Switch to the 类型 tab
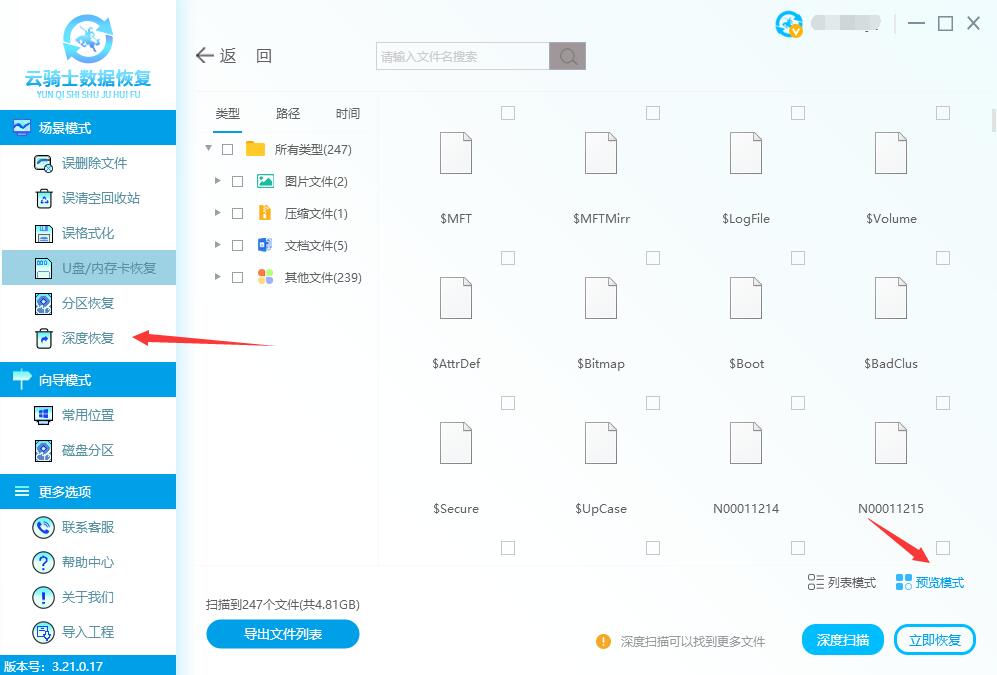997x675 pixels. (228, 114)
